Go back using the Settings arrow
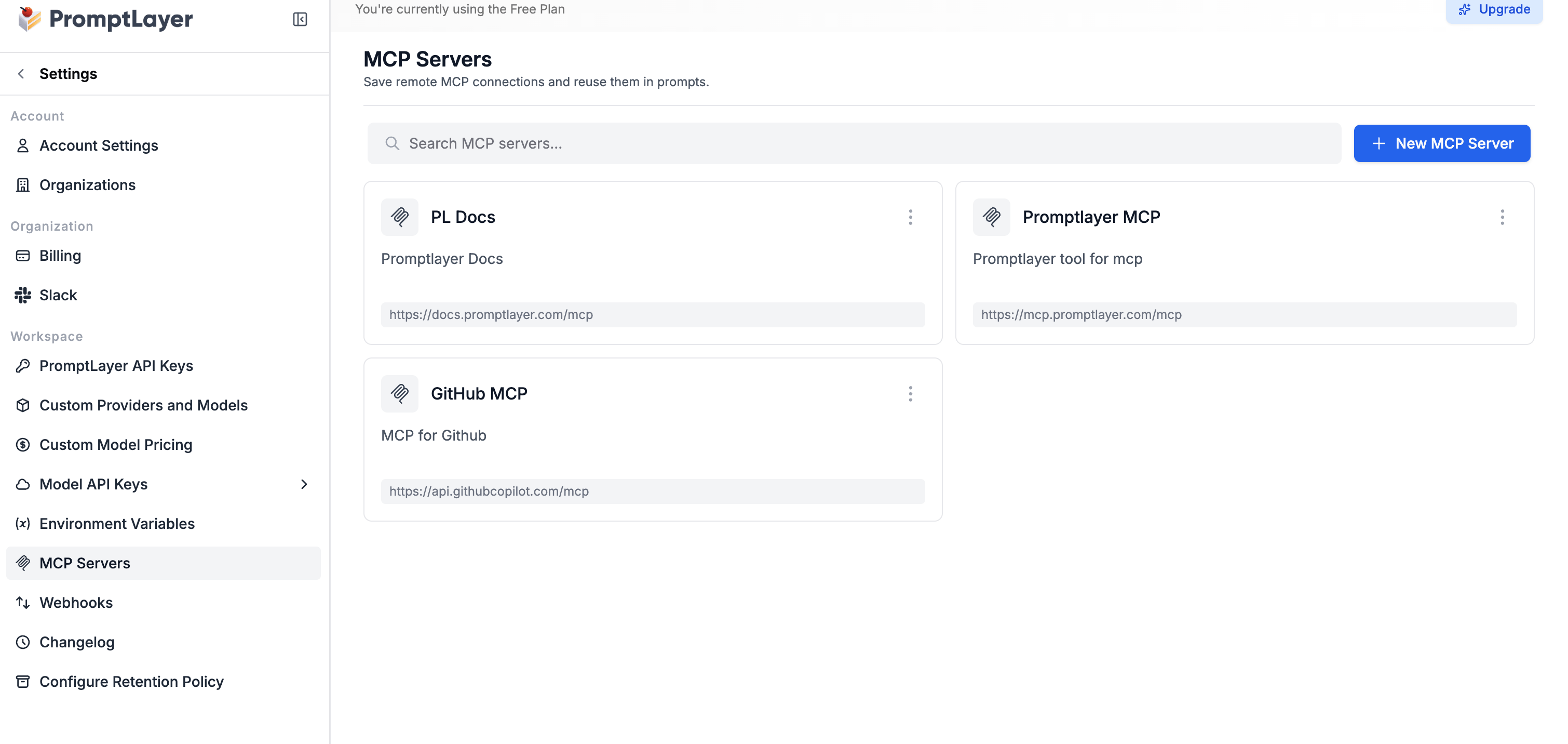Viewport: 1568px width, 744px height. [x=21, y=74]
